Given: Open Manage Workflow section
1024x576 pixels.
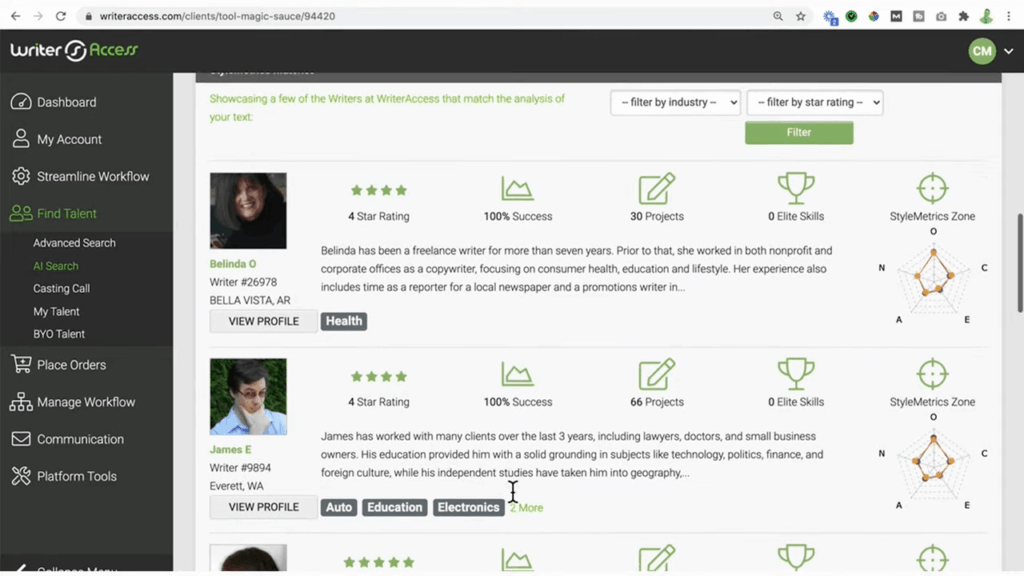Looking at the screenshot, I should coord(86,402).
